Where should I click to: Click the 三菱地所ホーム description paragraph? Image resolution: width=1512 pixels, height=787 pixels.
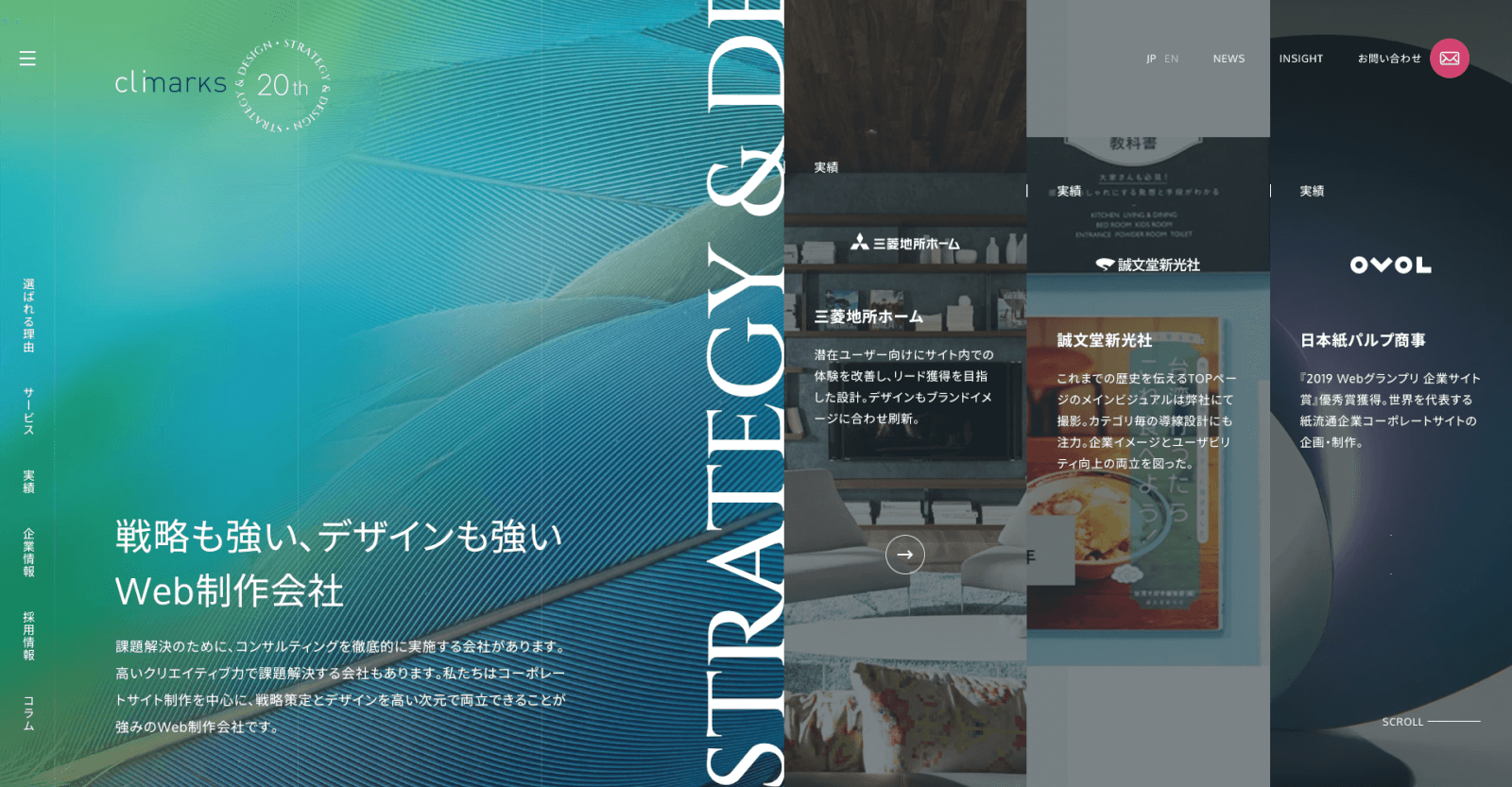[904, 386]
